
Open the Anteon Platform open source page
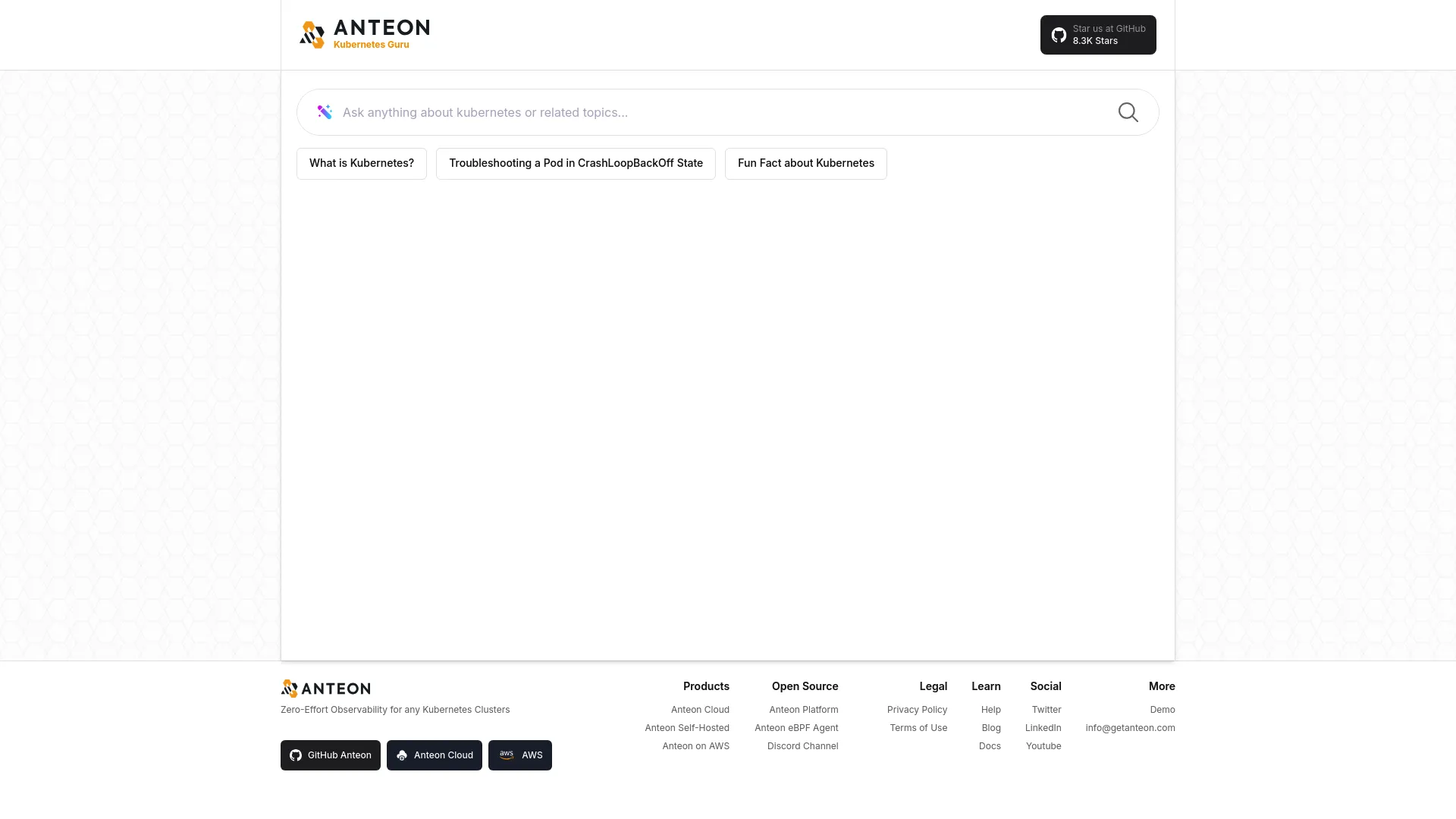[x=803, y=709]
